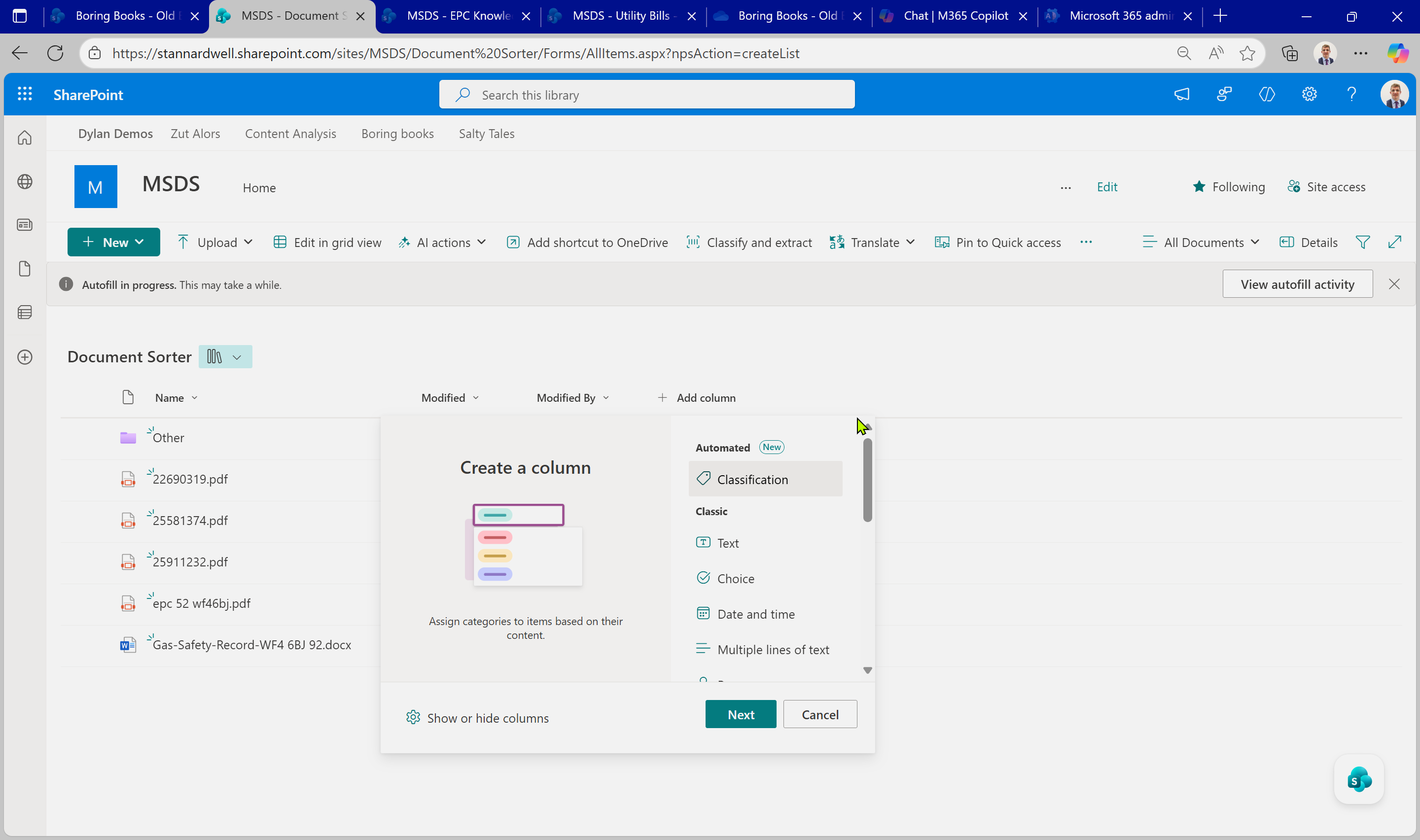The image size is (1420, 840).
Task: Click the Classify and extract toolbar icon
Action: pyautogui.click(x=693, y=242)
